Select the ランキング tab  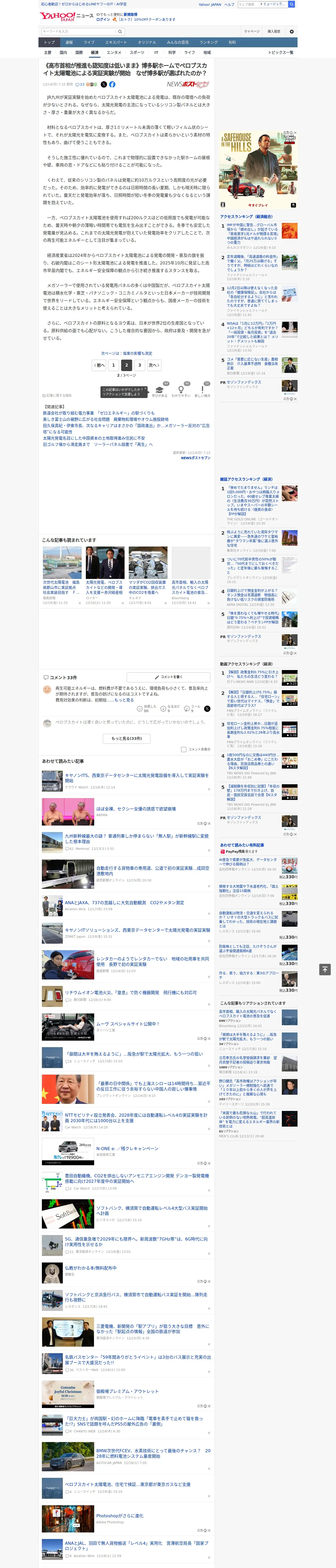click(209, 43)
